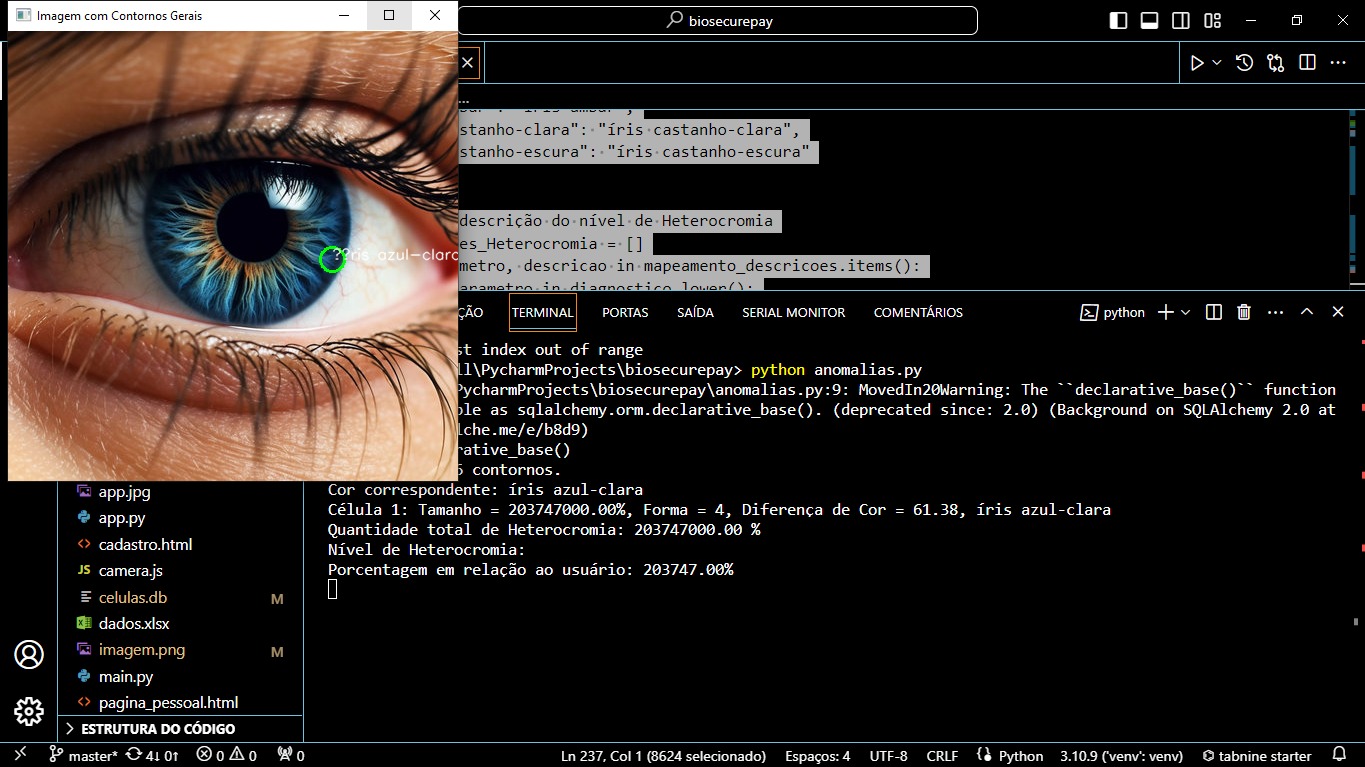Open the timeline history icon
Image resolution: width=1365 pixels, height=767 pixels.
(1244, 63)
